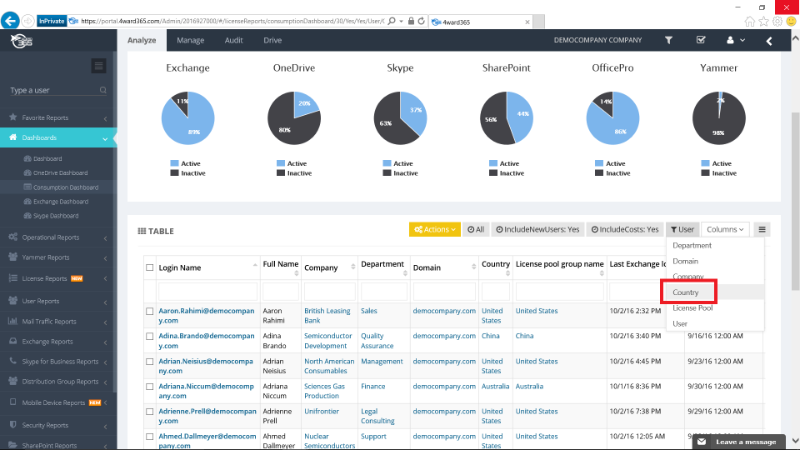Viewport: 800px width, 450px height.
Task: Open the Columns dropdown
Action: (725, 230)
